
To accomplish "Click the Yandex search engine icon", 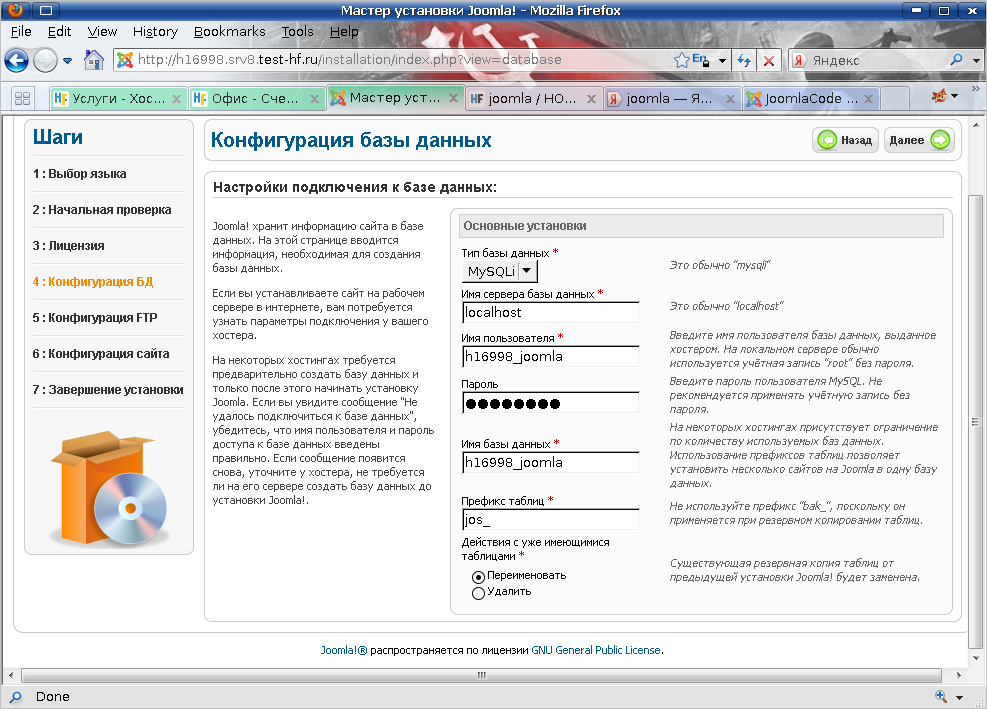I will coord(799,60).
